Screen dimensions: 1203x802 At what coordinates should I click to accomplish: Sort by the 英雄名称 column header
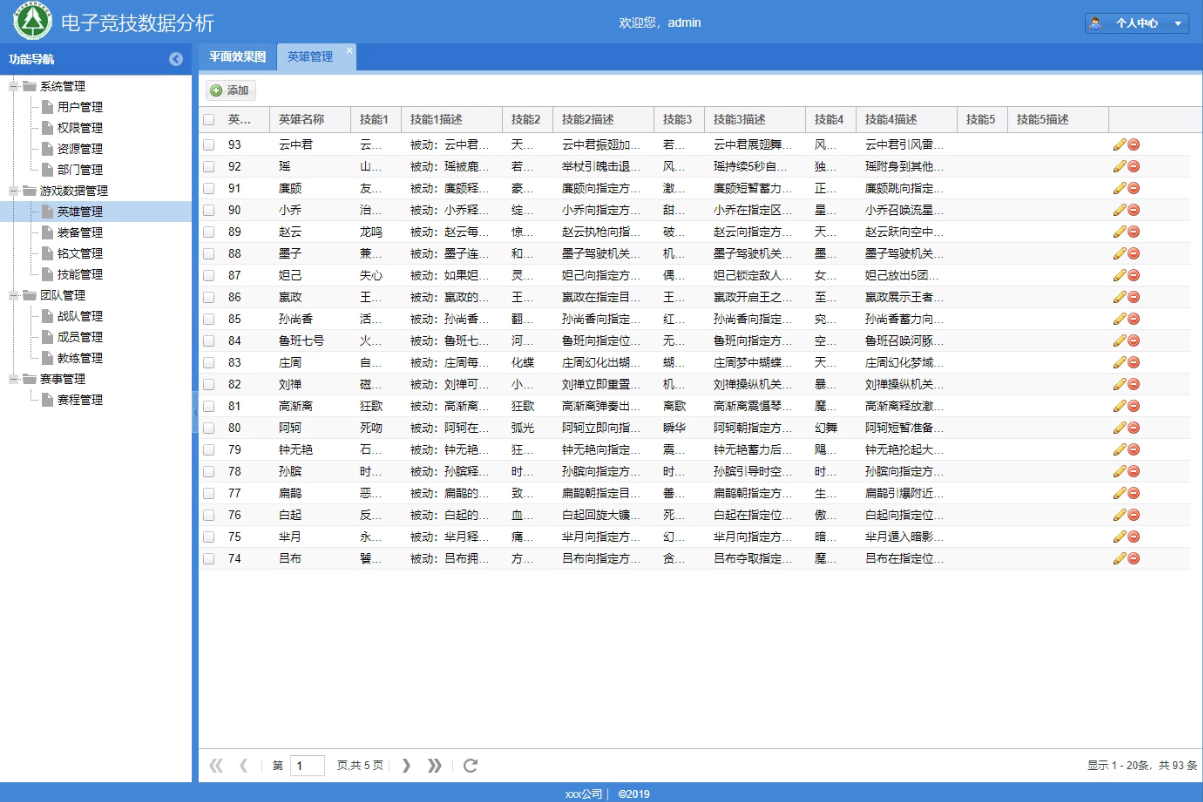pyautogui.click(x=301, y=120)
